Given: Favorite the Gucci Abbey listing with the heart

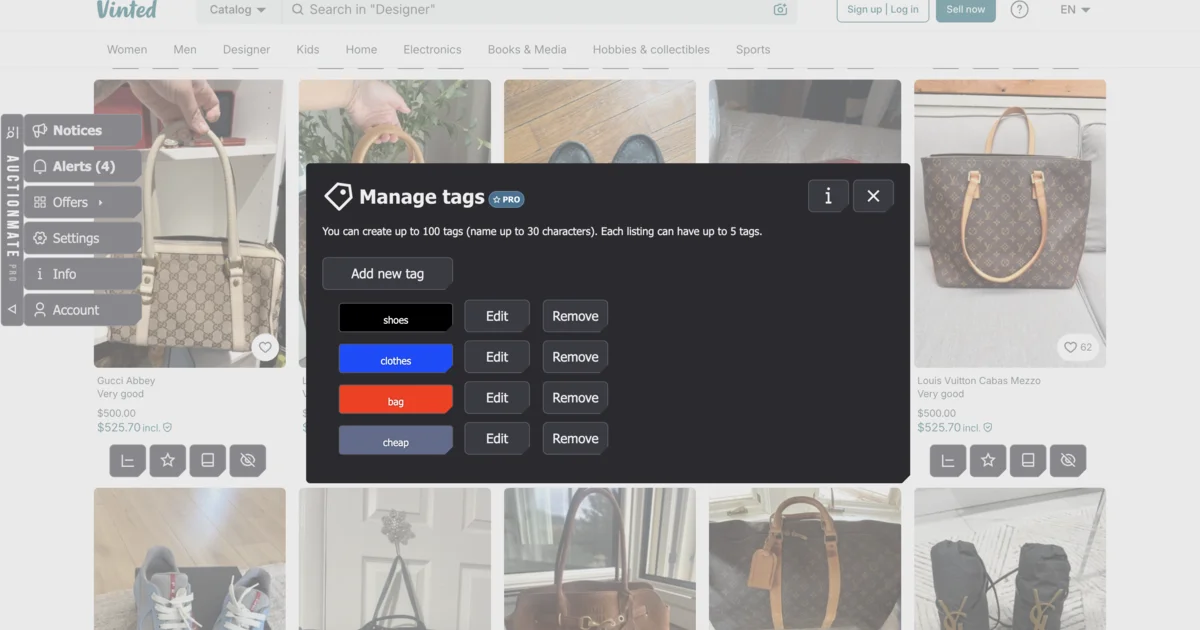Looking at the screenshot, I should (265, 348).
